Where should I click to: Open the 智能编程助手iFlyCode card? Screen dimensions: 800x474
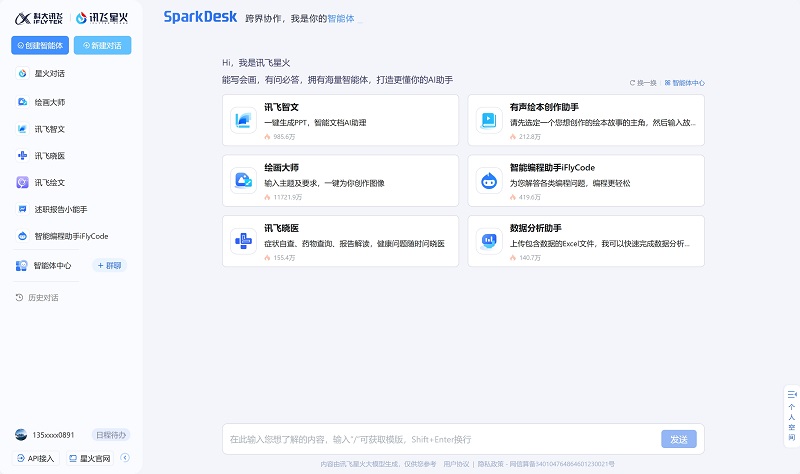pos(586,181)
